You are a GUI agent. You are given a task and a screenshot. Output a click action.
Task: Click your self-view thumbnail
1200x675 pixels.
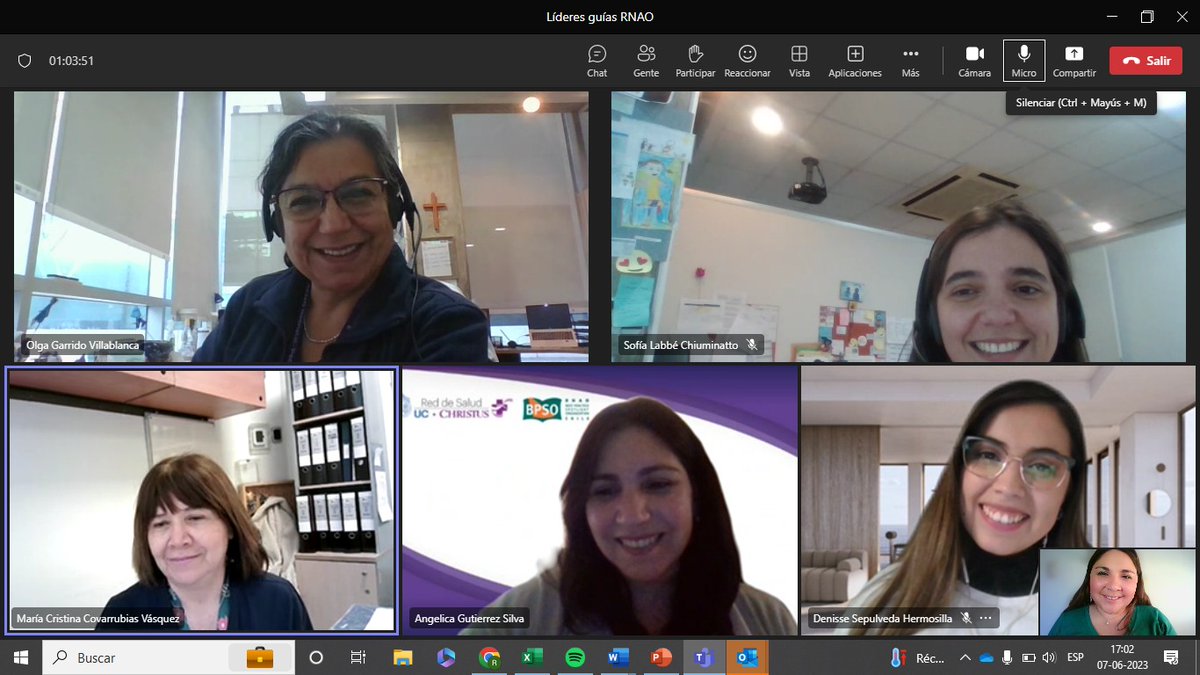(1116, 592)
